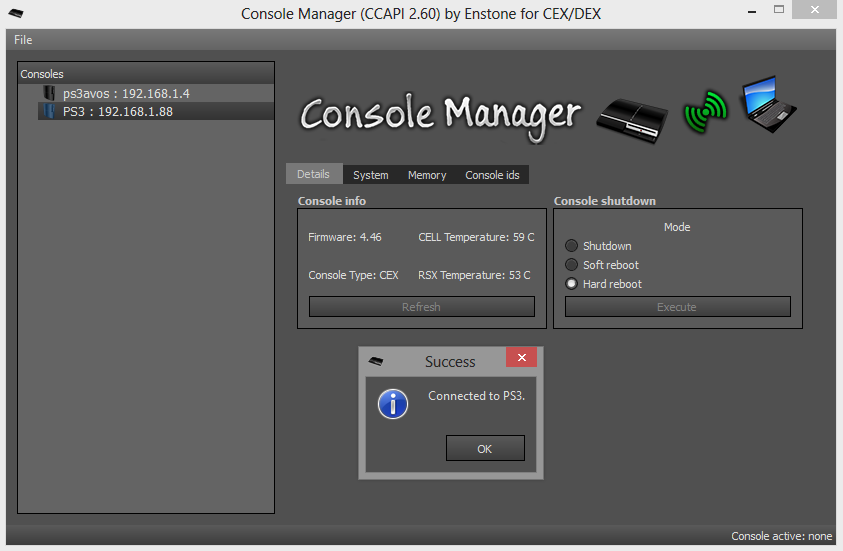843x551 pixels.
Task: Click the black PS3 console graphic in banner
Action: [x=632, y=120]
